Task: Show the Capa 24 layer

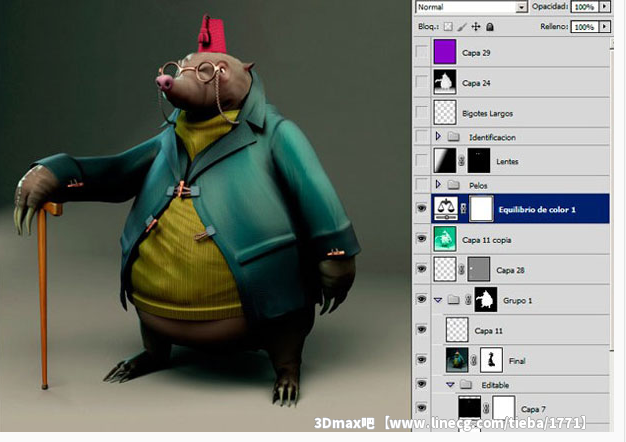Action: pos(422,82)
